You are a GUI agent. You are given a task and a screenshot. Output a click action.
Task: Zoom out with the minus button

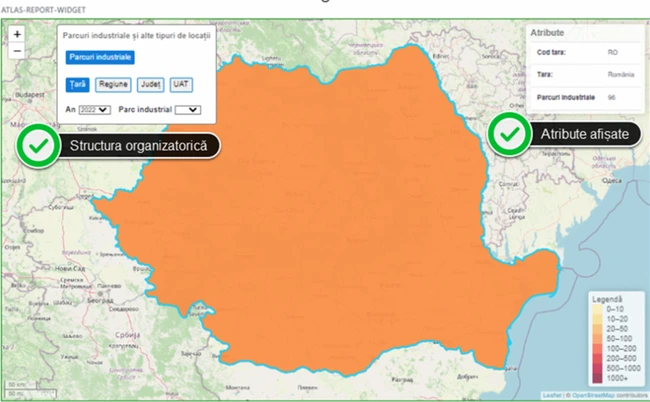coord(17,49)
